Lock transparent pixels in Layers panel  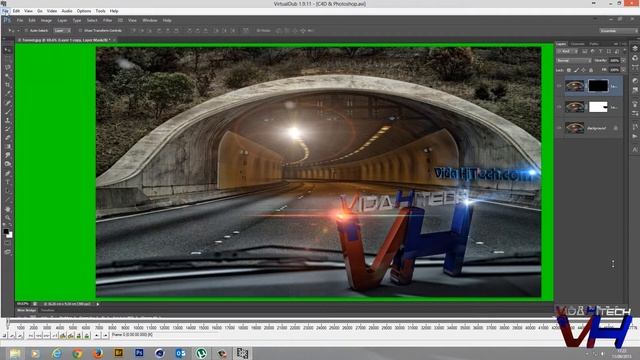click(569, 70)
